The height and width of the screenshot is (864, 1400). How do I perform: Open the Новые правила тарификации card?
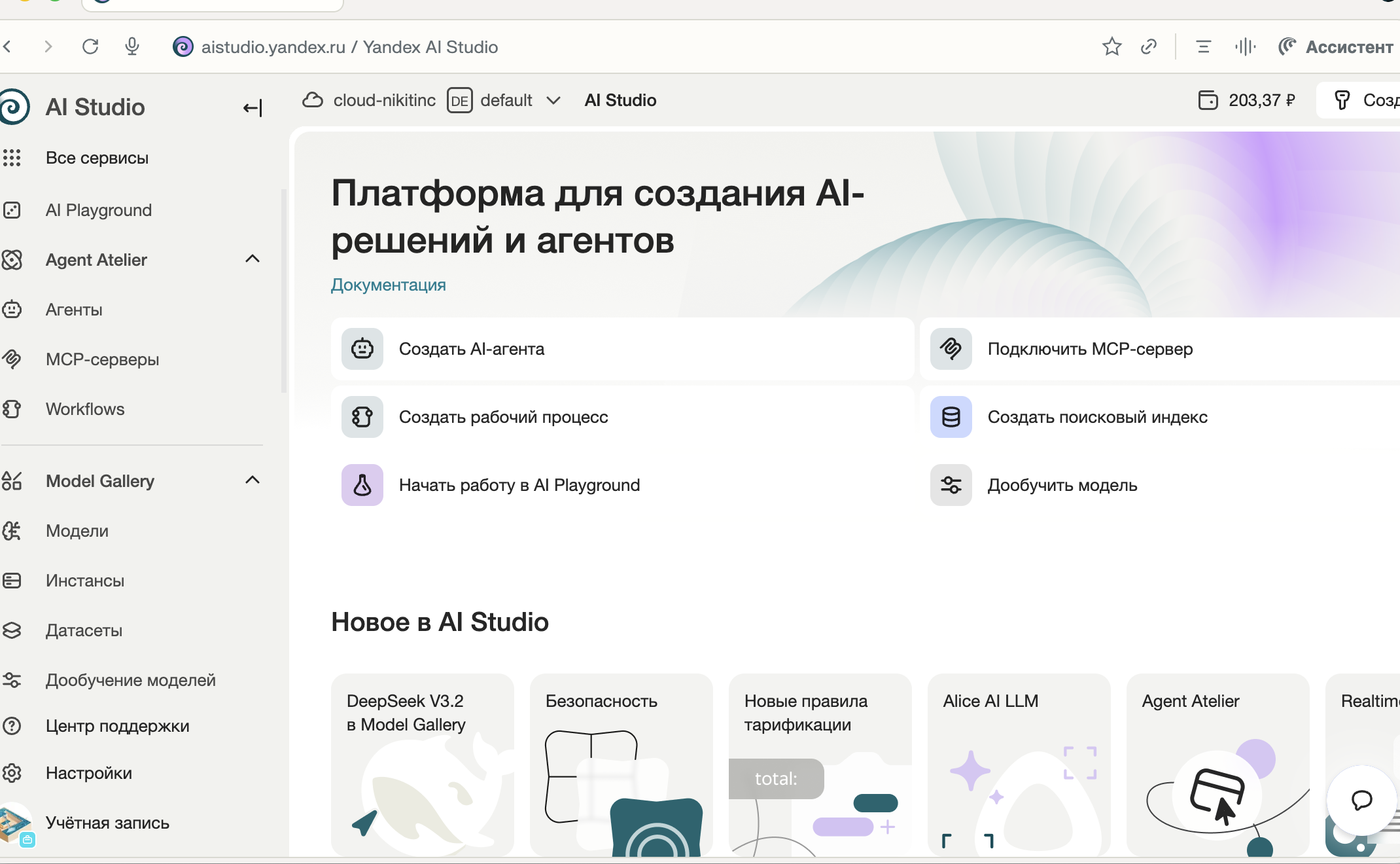point(820,765)
